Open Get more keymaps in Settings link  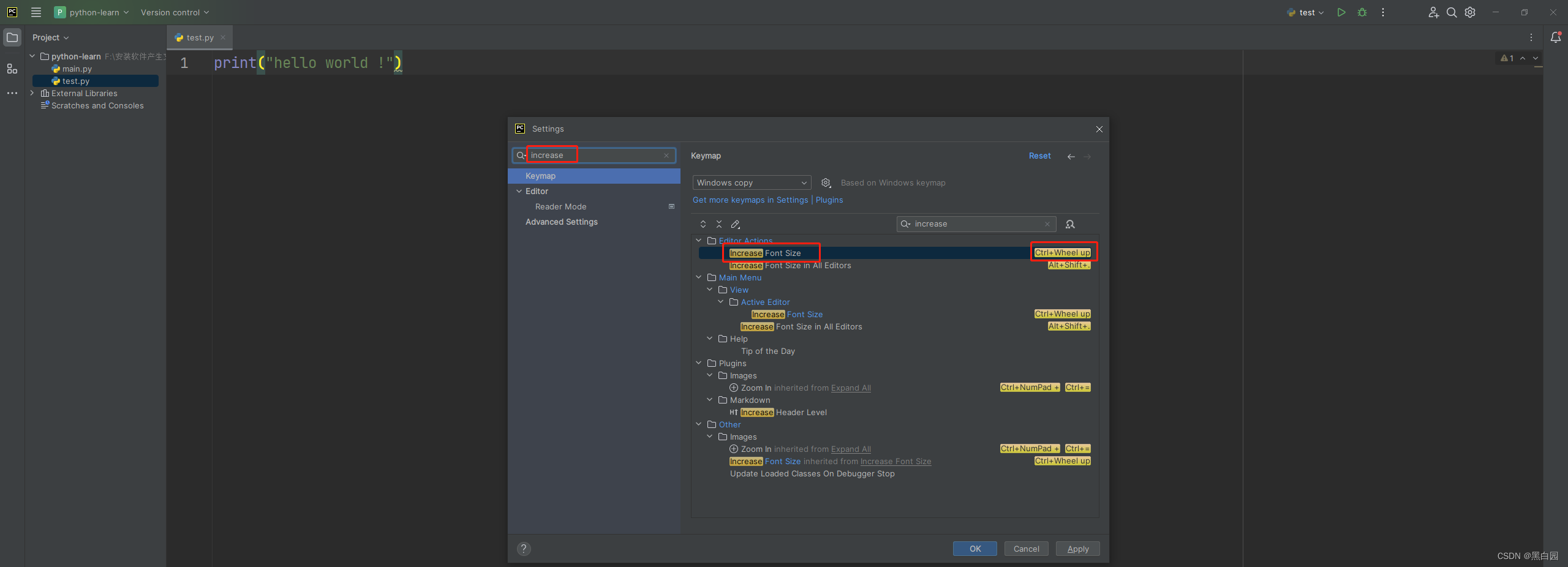750,200
